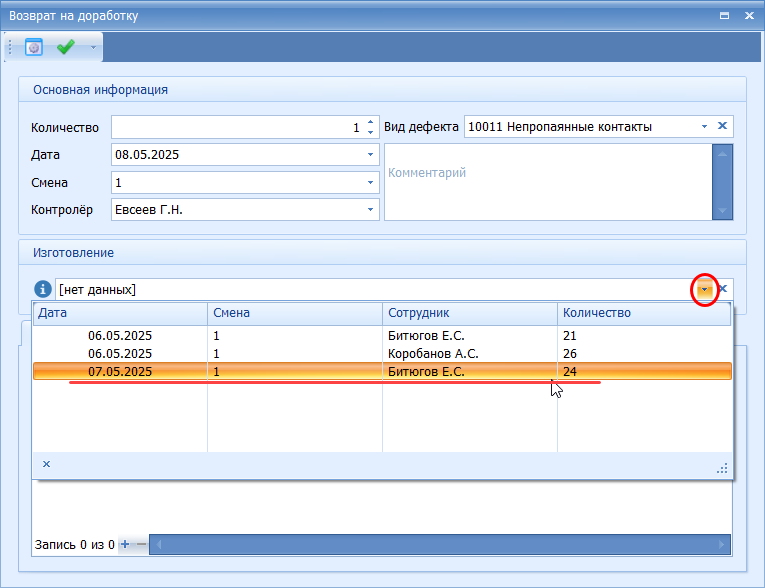Image resolution: width=765 pixels, height=588 pixels.
Task: Open the Вид дефекта dropdown arrow
Action: [704, 127]
